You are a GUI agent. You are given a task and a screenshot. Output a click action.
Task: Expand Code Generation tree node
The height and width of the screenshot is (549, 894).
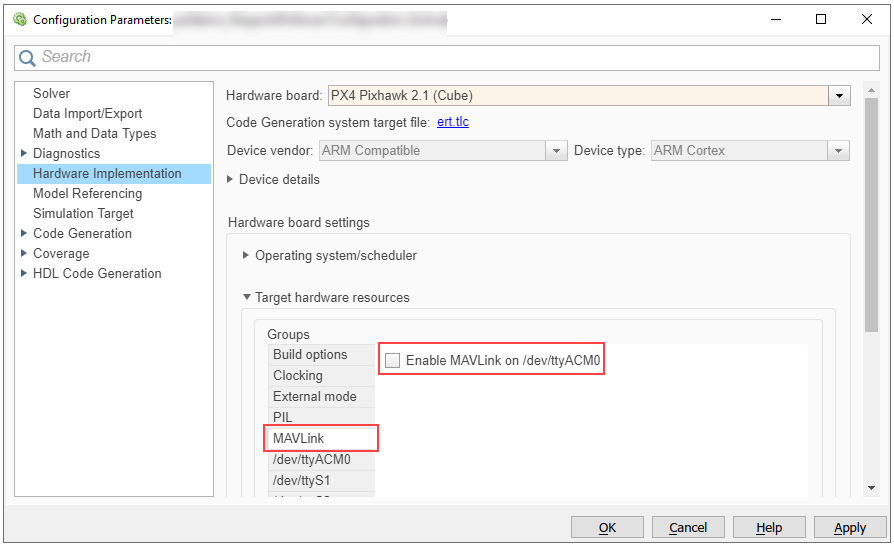click(x=23, y=233)
